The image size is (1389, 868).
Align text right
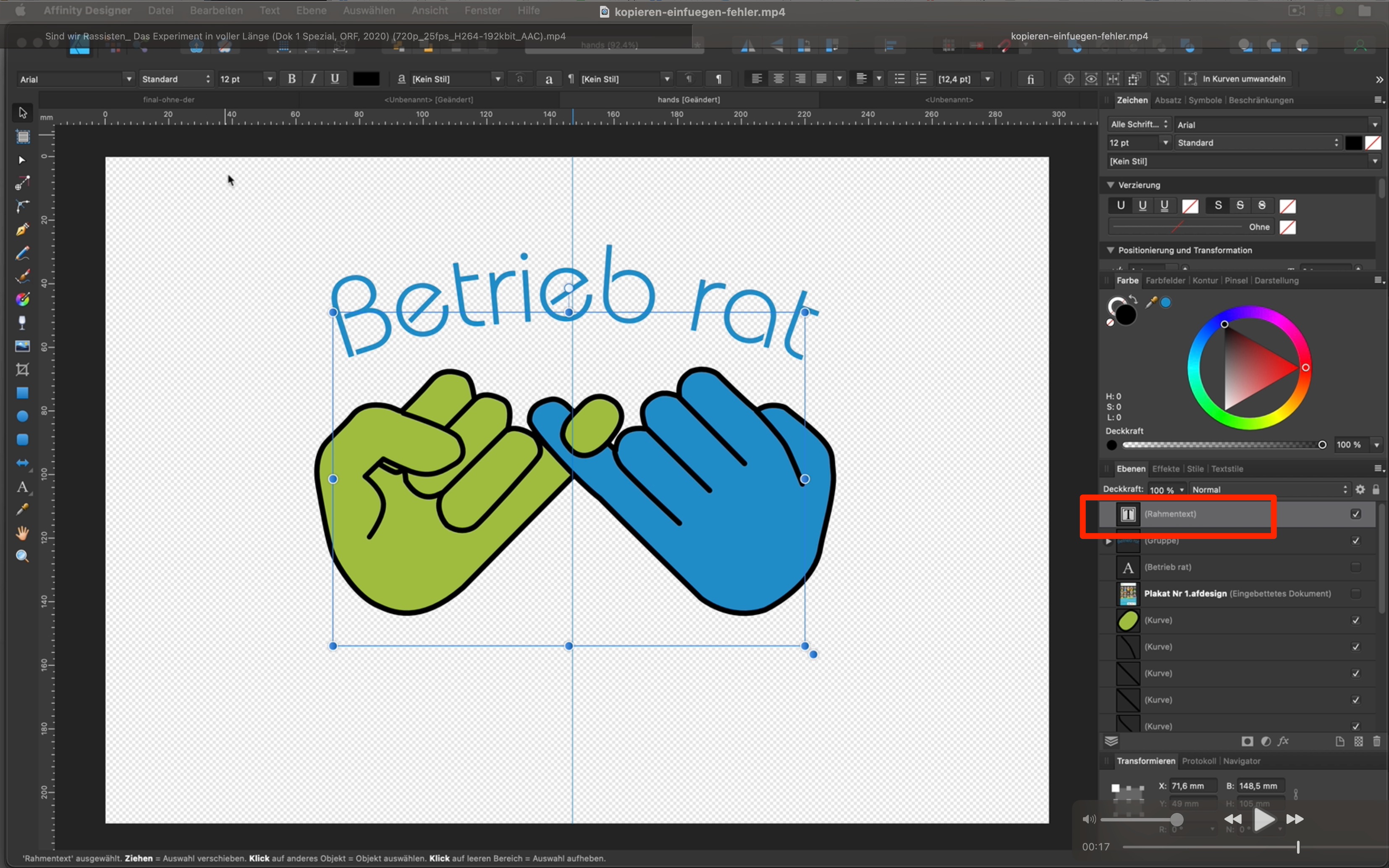(800, 78)
